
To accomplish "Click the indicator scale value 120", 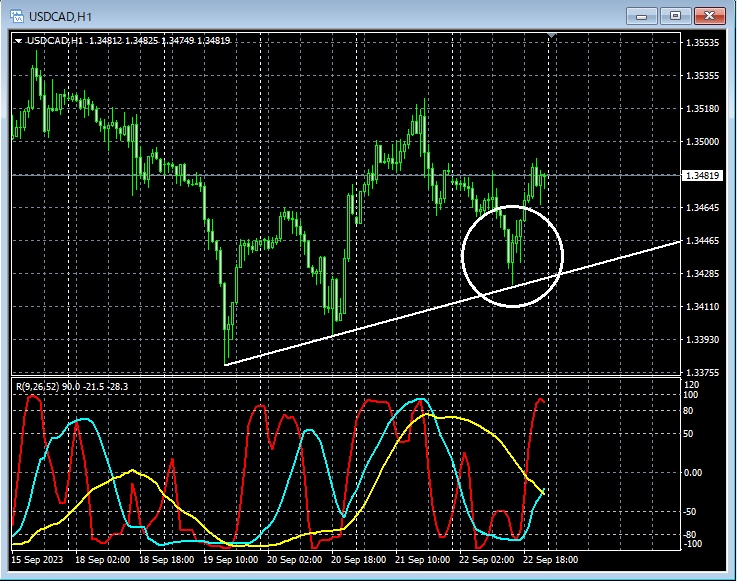I will (691, 385).
